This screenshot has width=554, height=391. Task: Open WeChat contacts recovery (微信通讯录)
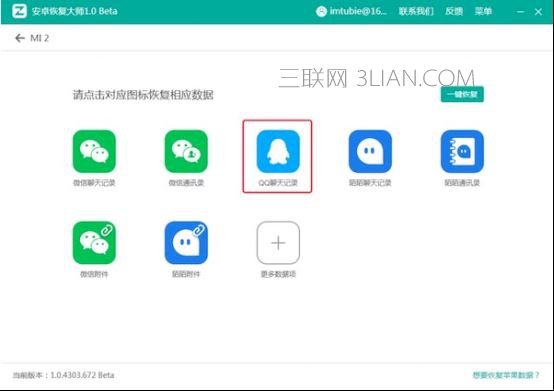186,151
